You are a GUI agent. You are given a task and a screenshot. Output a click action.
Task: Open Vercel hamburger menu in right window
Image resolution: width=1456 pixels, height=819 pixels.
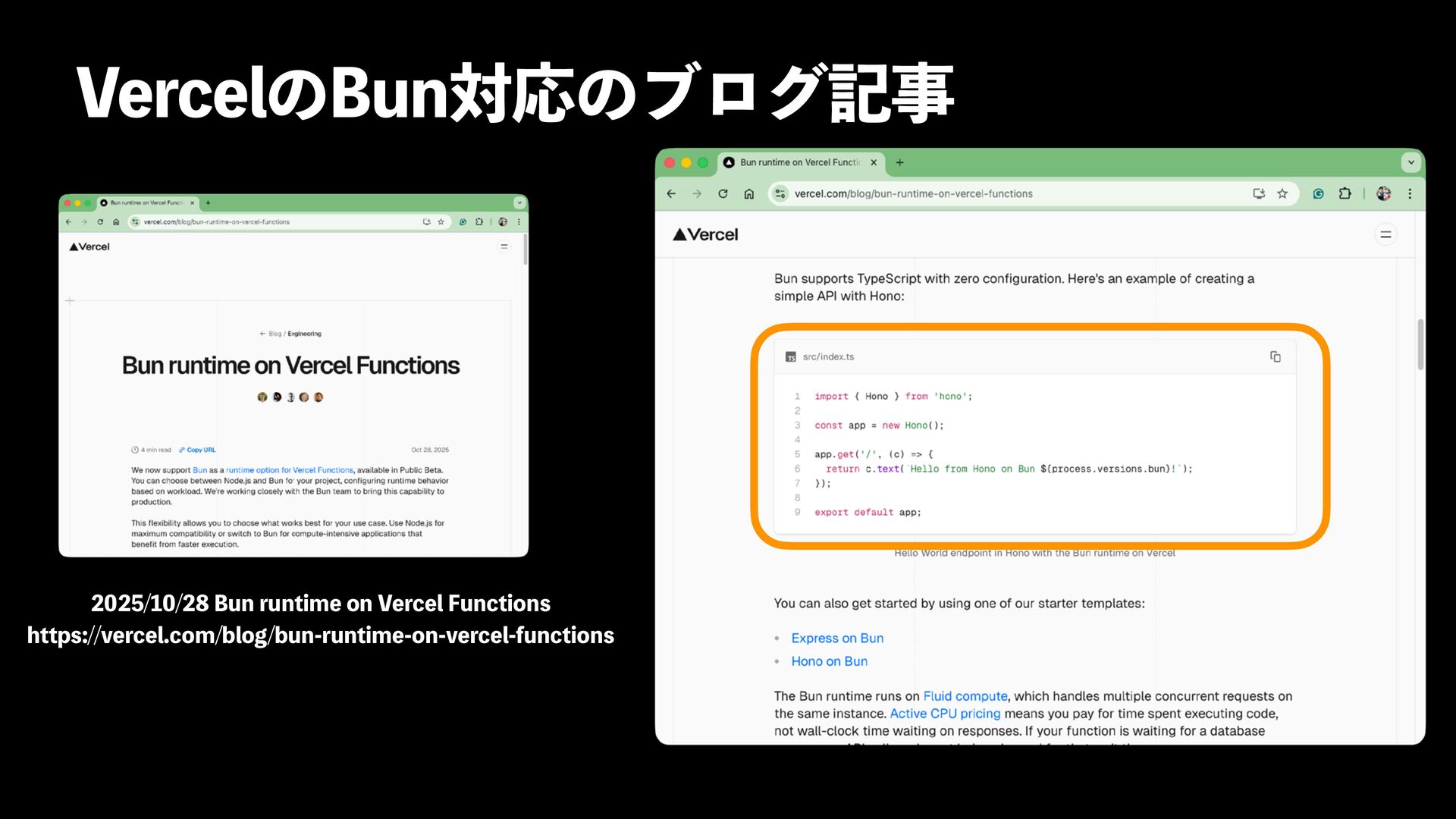tap(1385, 234)
